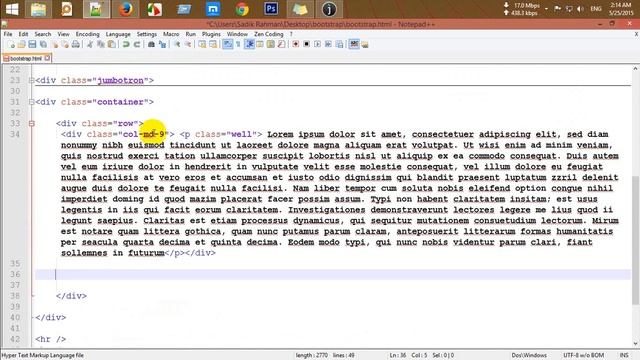
Task: Cut selection using scissors icon
Action: 90,44
